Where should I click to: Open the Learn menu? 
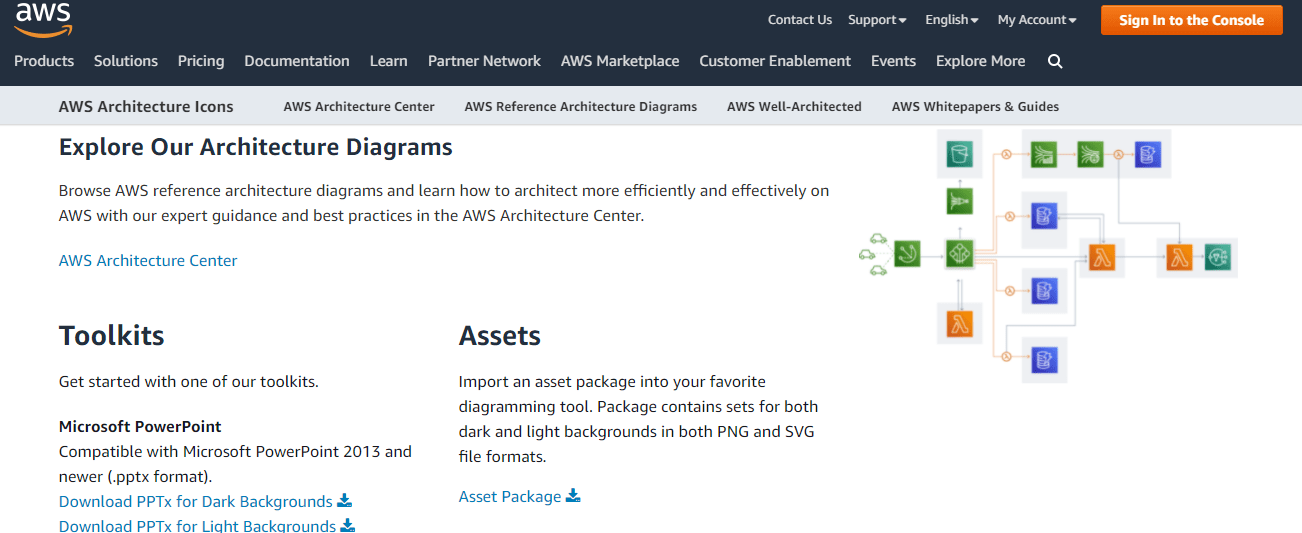[x=388, y=61]
